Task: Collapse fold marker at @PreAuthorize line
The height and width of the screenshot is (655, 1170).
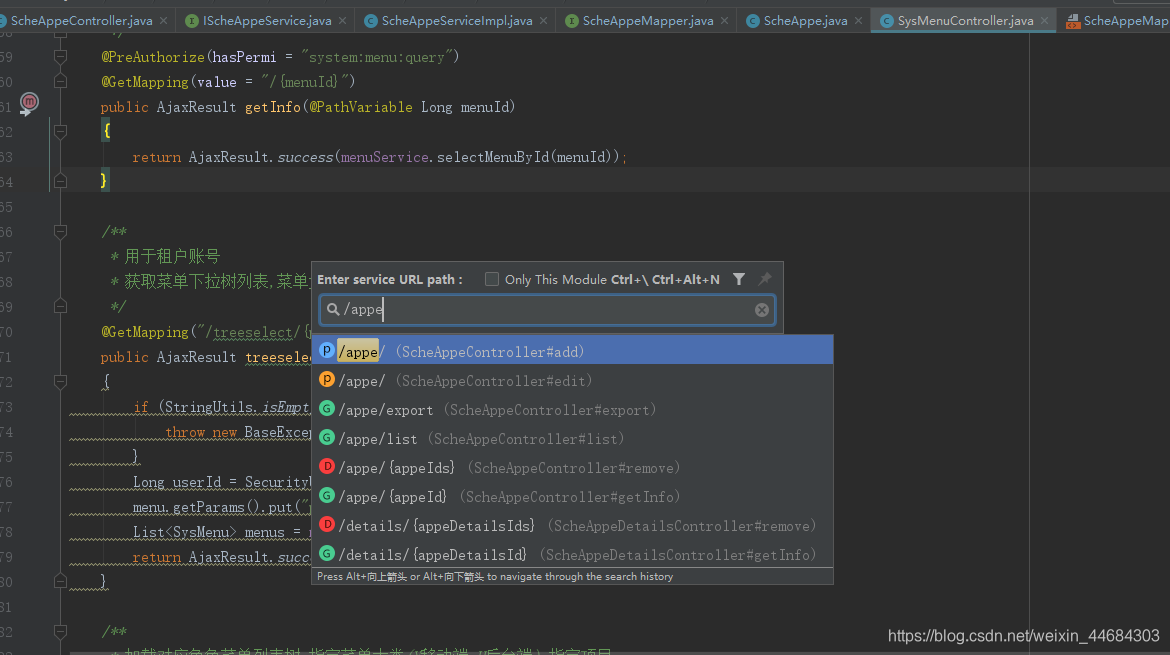Action: click(x=60, y=57)
